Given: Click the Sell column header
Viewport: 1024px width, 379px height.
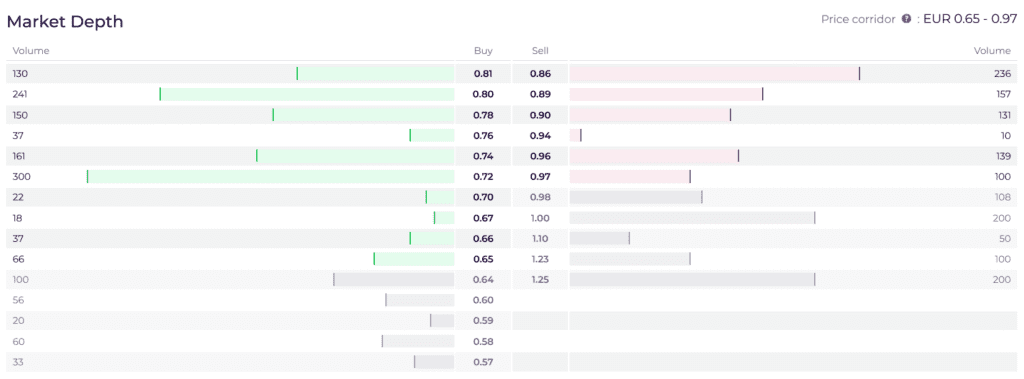Looking at the screenshot, I should click(540, 50).
